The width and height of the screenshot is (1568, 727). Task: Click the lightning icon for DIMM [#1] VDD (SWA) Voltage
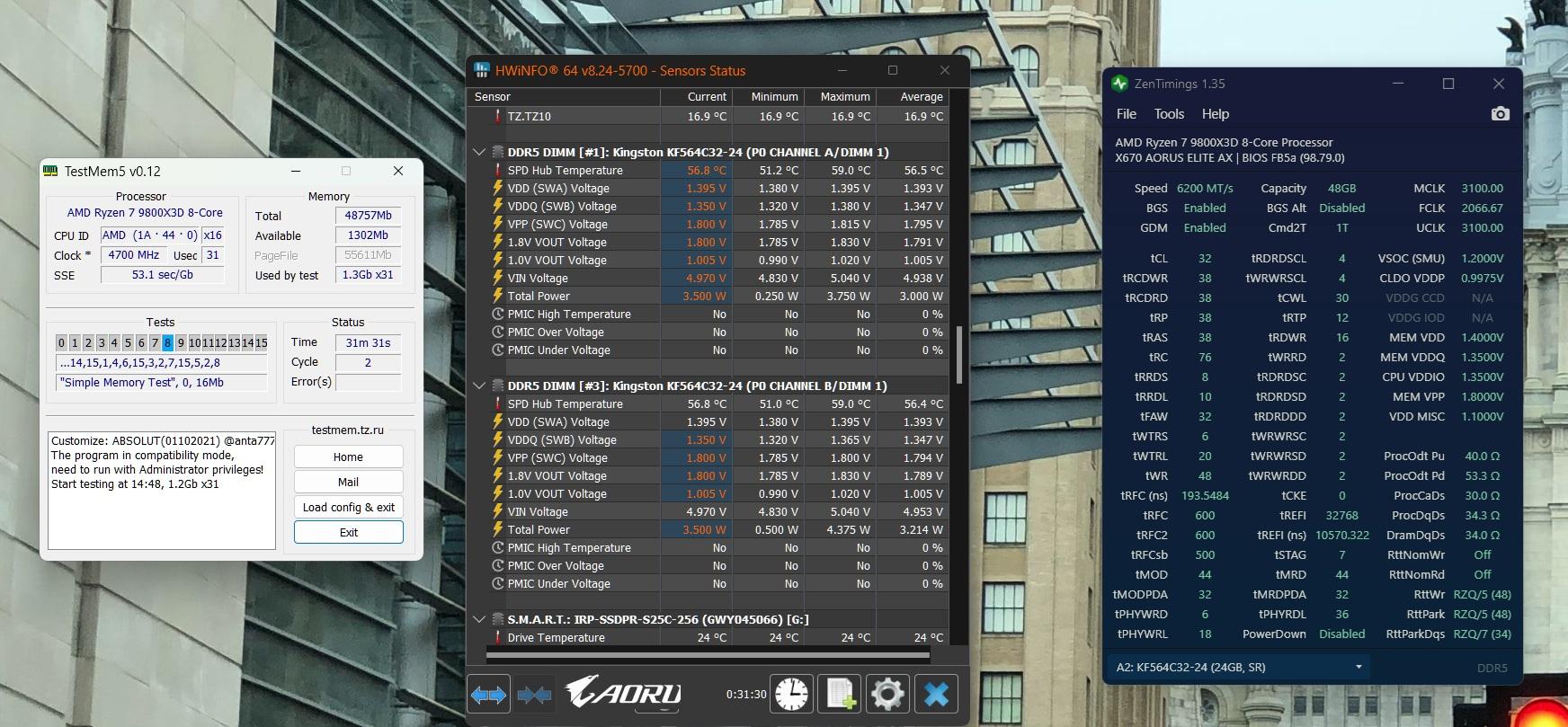tap(497, 188)
